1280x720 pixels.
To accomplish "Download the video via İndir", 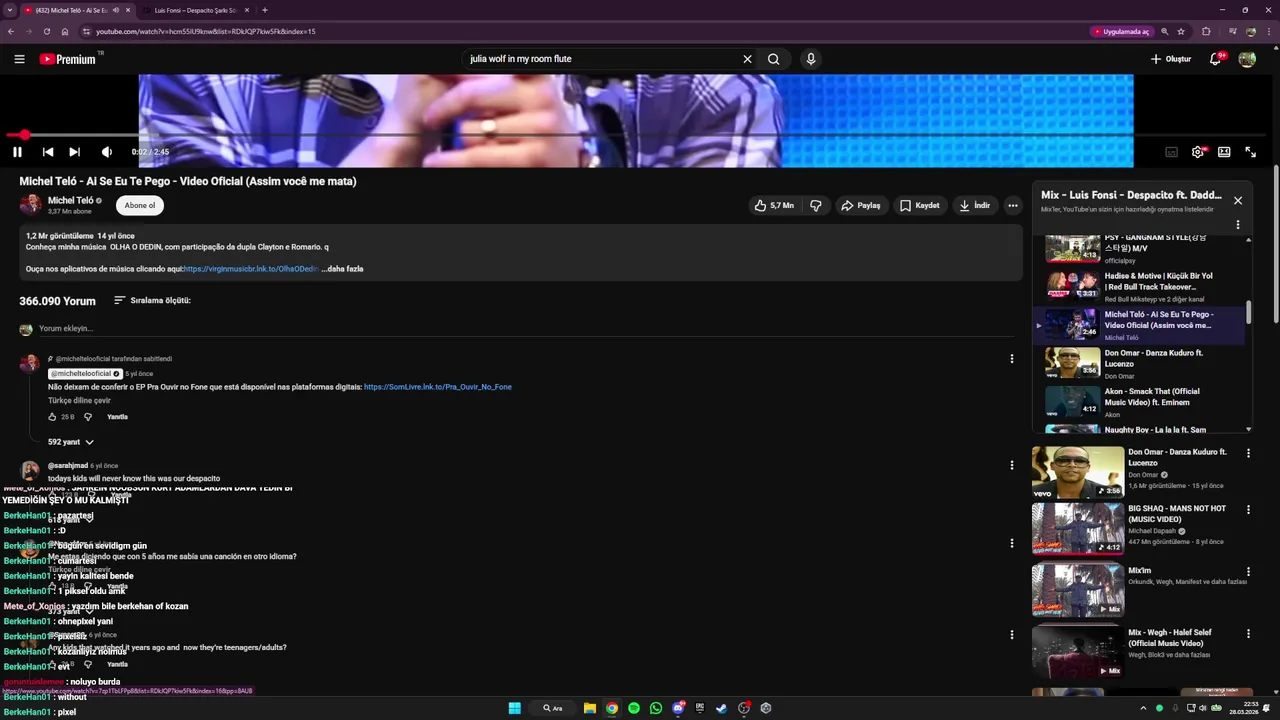I will tap(975, 205).
